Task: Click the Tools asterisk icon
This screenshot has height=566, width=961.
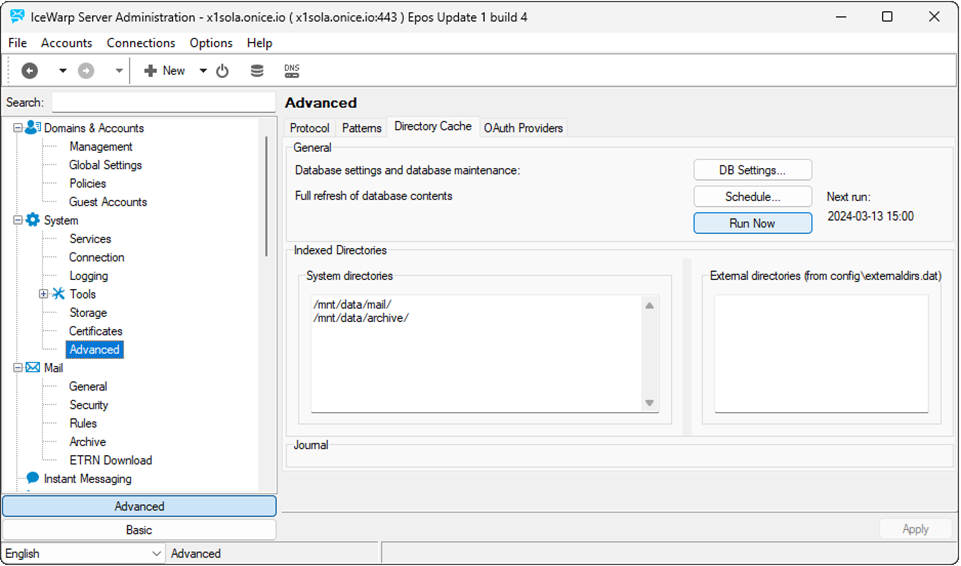Action: tap(58, 293)
